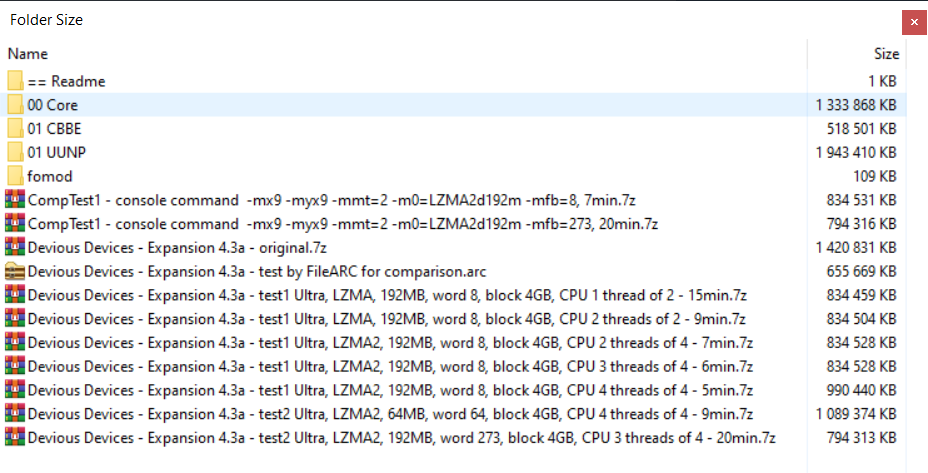The width and height of the screenshot is (928, 473).
Task: Click archive icon of original.7z file
Action: tap(15, 247)
